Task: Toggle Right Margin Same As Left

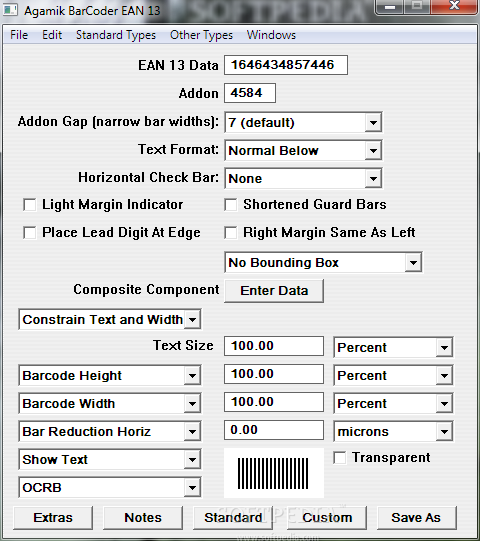Action: (231, 233)
